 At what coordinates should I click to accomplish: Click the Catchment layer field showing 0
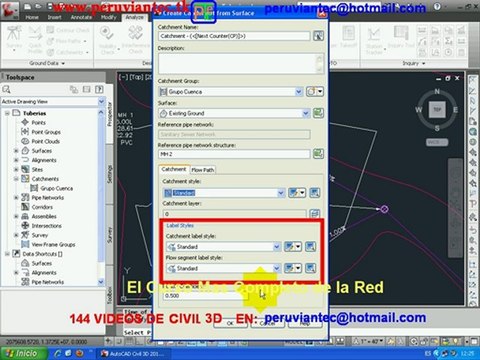tap(234, 214)
